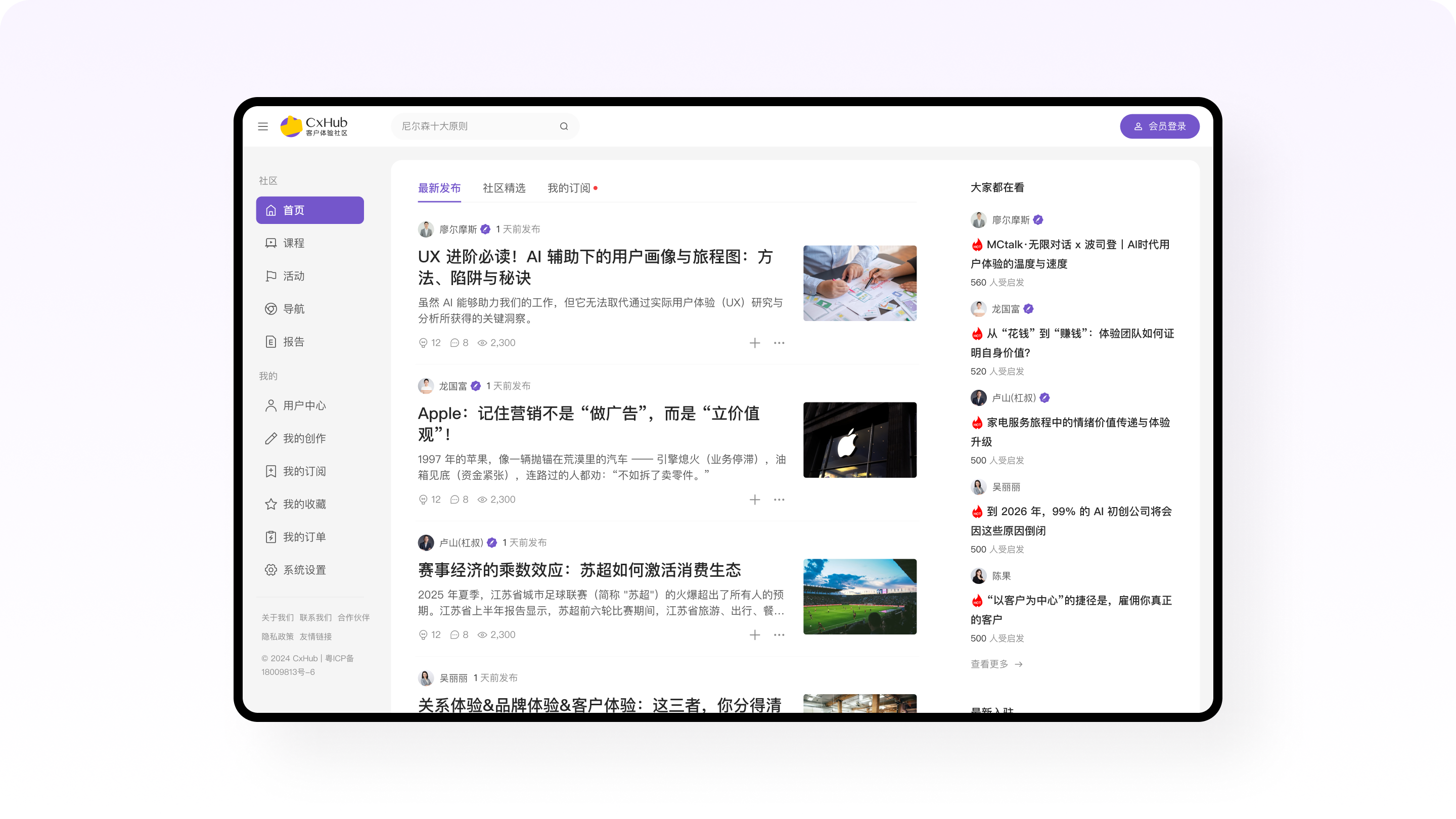This screenshot has width=1456, height=819.
Task: Open the "以客户为中心"的捷径 trending post
Action: tap(1071, 609)
